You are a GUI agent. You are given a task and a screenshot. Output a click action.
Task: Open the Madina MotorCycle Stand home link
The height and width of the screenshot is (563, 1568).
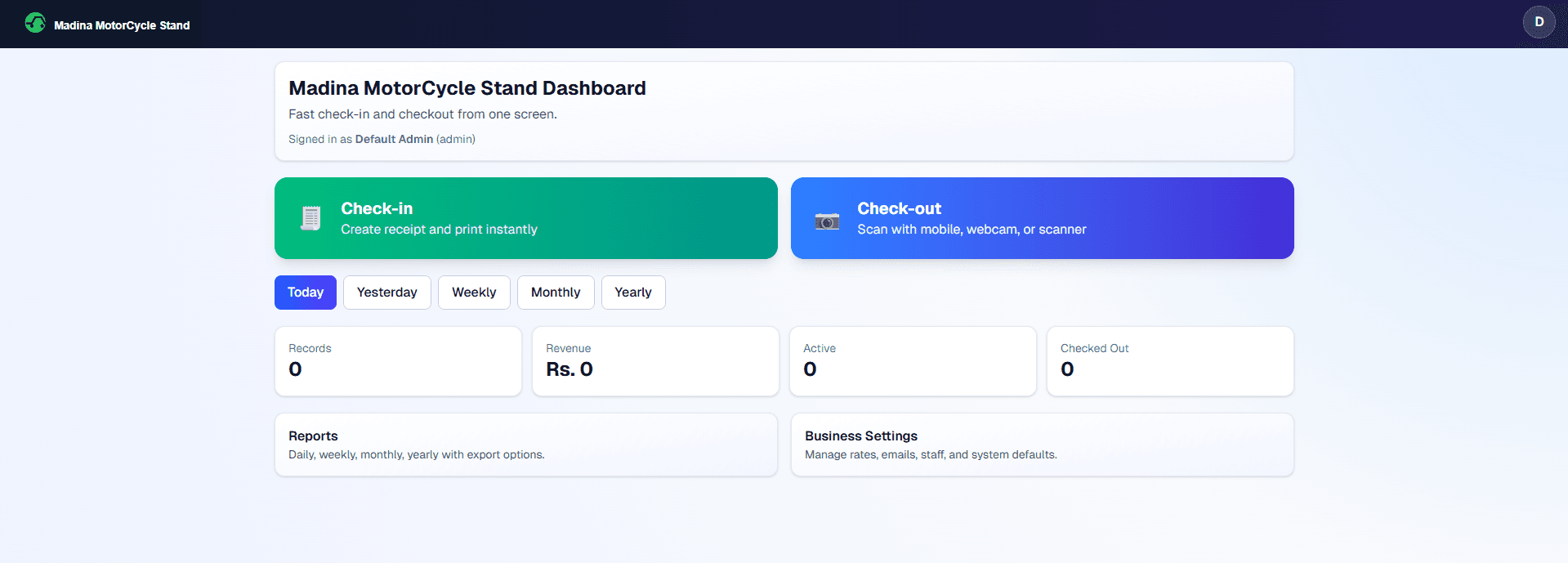point(122,25)
